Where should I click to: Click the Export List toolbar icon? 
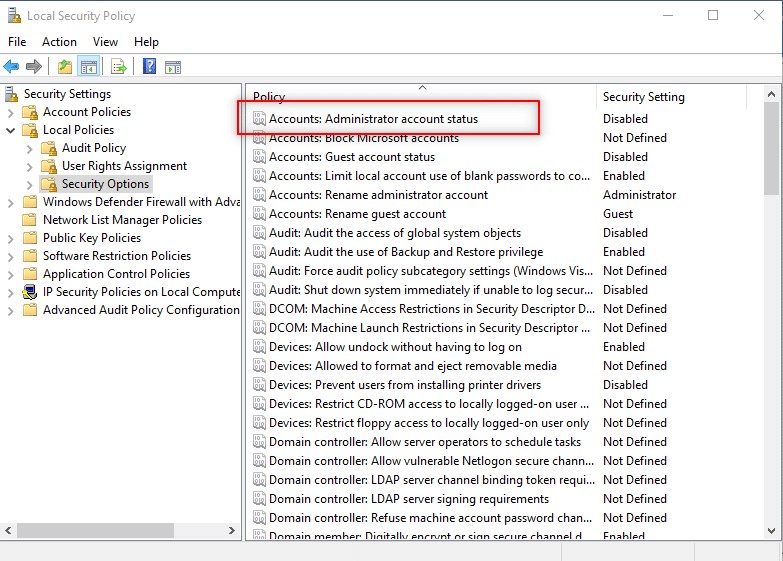[x=119, y=66]
